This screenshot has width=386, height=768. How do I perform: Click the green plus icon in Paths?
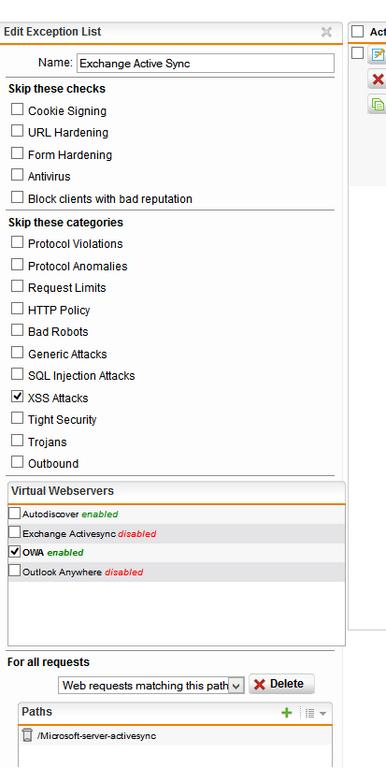click(x=287, y=713)
